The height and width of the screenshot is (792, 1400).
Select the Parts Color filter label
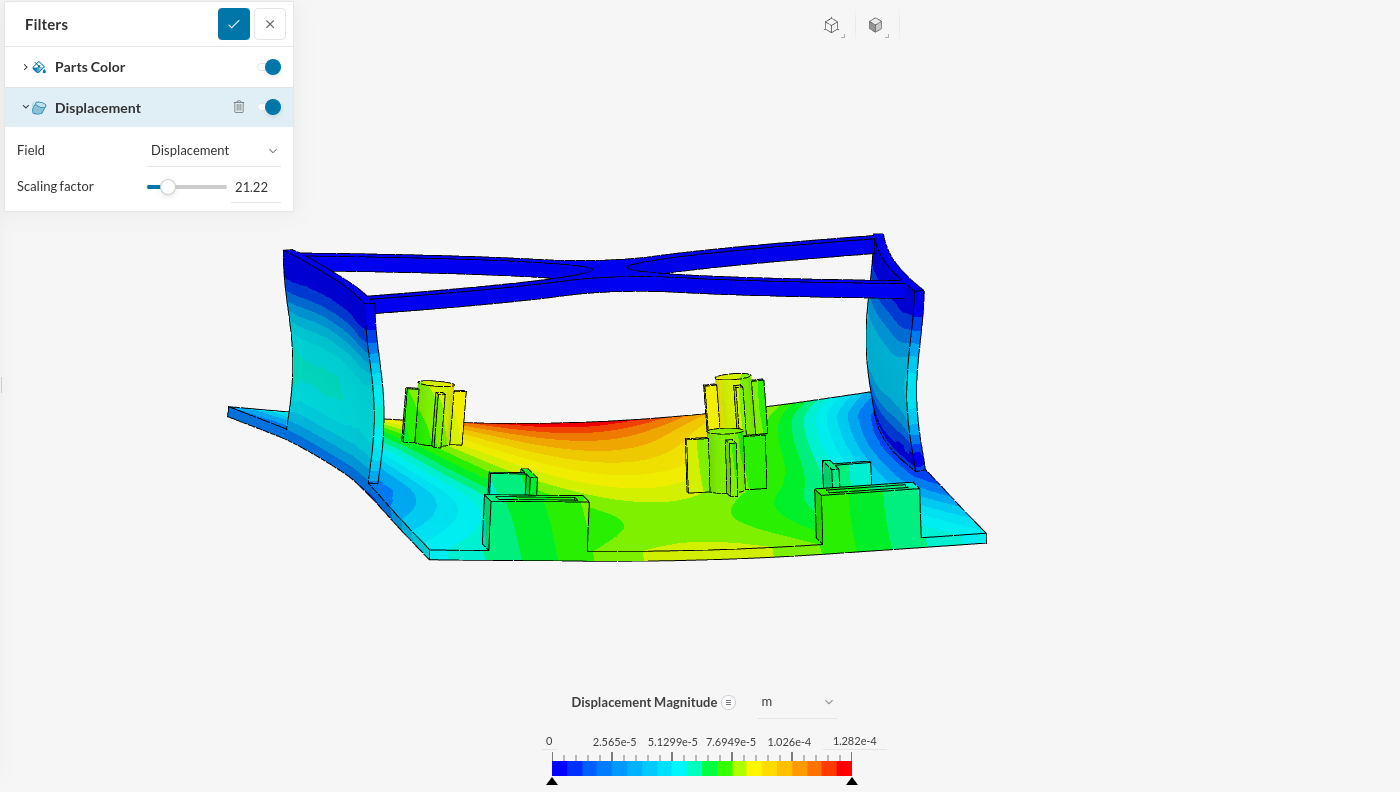90,67
